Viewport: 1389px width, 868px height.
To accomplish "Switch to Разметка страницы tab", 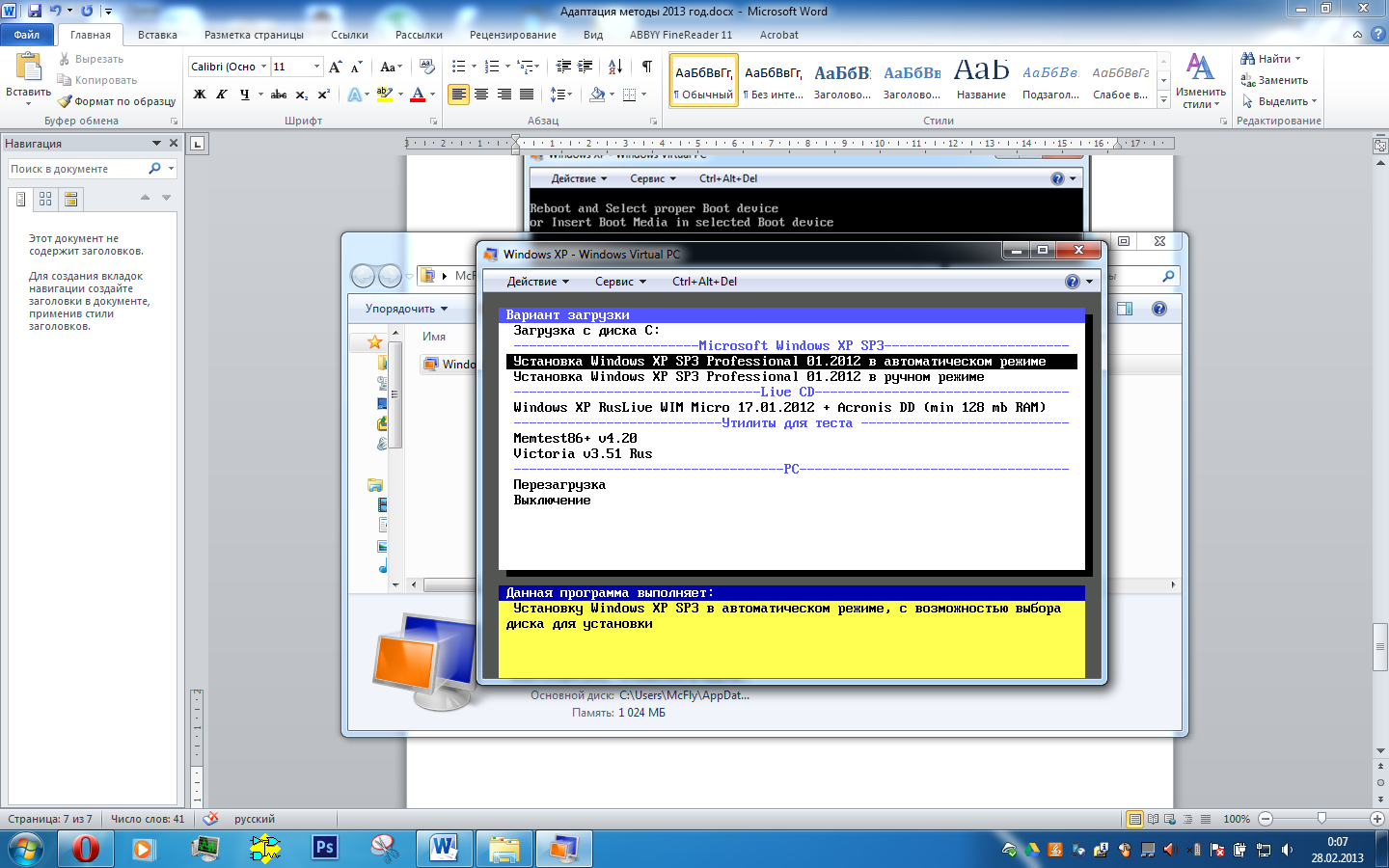I will coord(254,35).
